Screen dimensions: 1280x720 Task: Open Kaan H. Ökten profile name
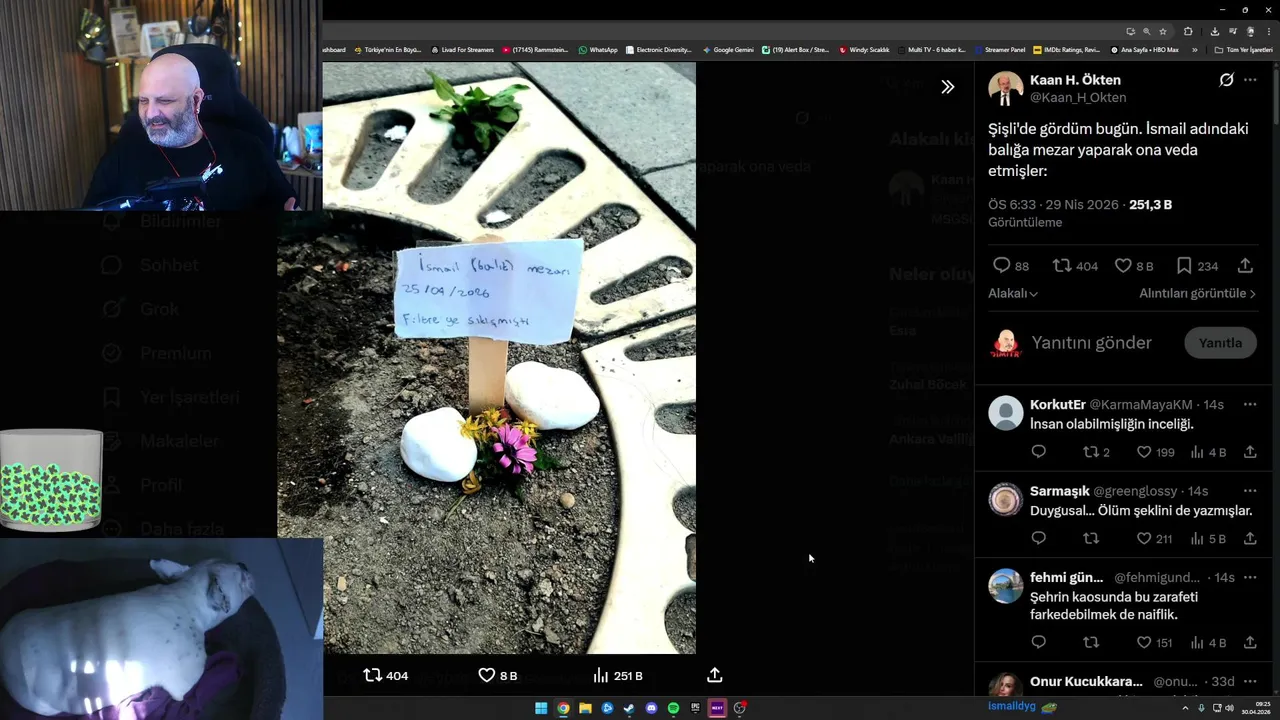[1075, 80]
